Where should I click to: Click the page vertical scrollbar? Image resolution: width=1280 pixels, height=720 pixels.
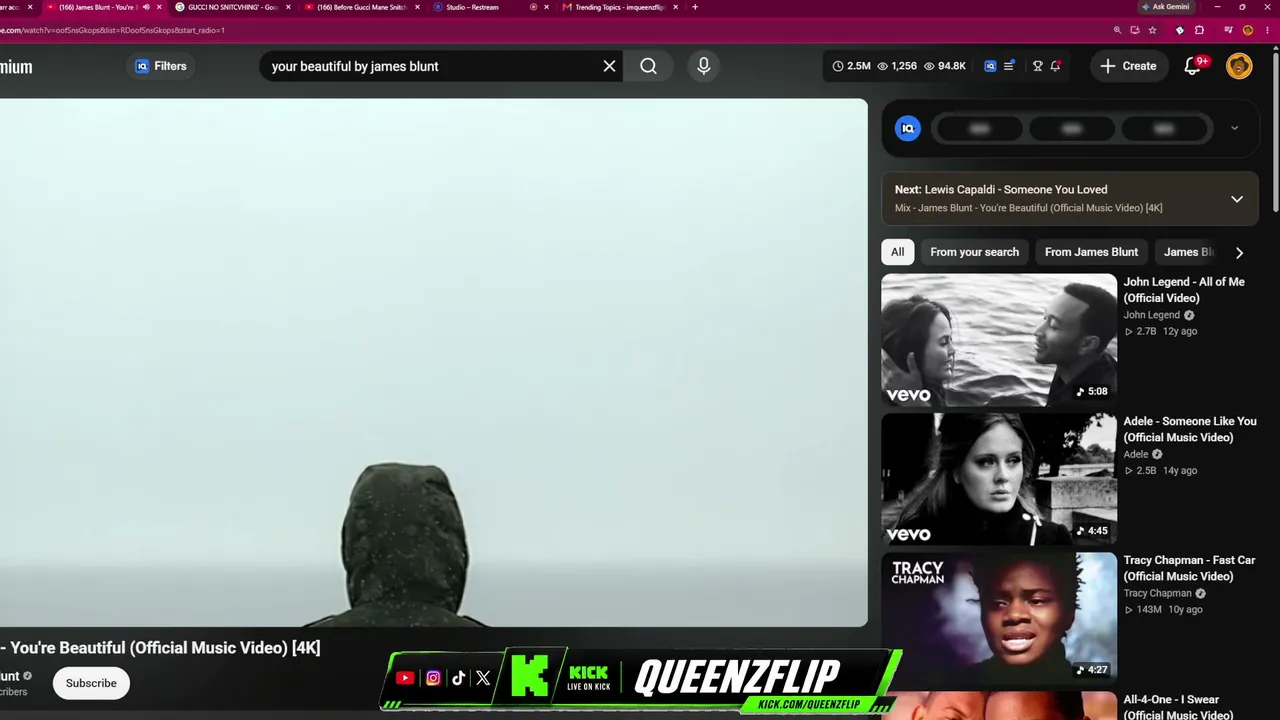pyautogui.click(x=1275, y=130)
